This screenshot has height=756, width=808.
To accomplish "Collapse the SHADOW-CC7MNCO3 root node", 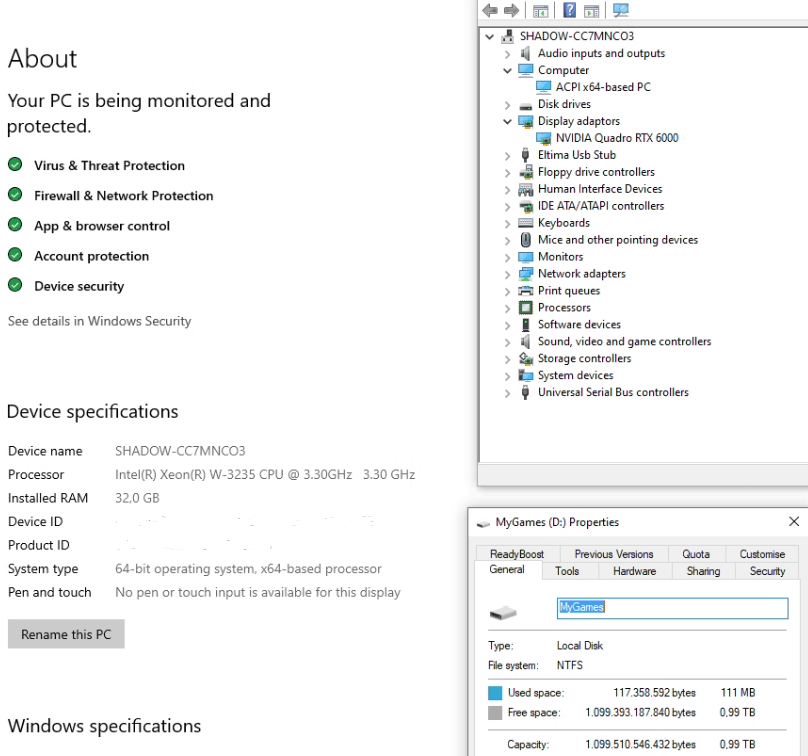I will pos(490,37).
